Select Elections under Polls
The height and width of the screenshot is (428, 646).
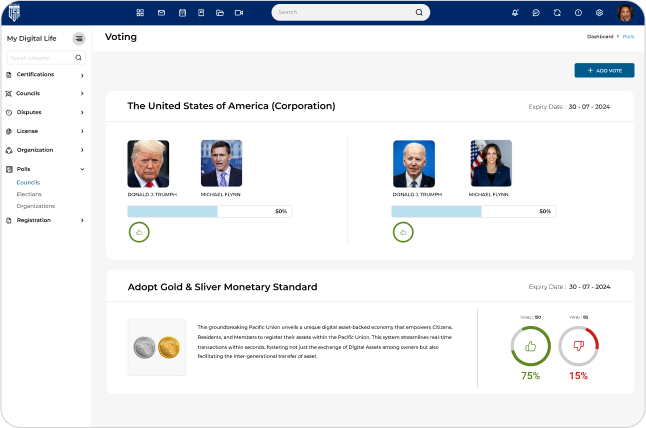click(29, 194)
